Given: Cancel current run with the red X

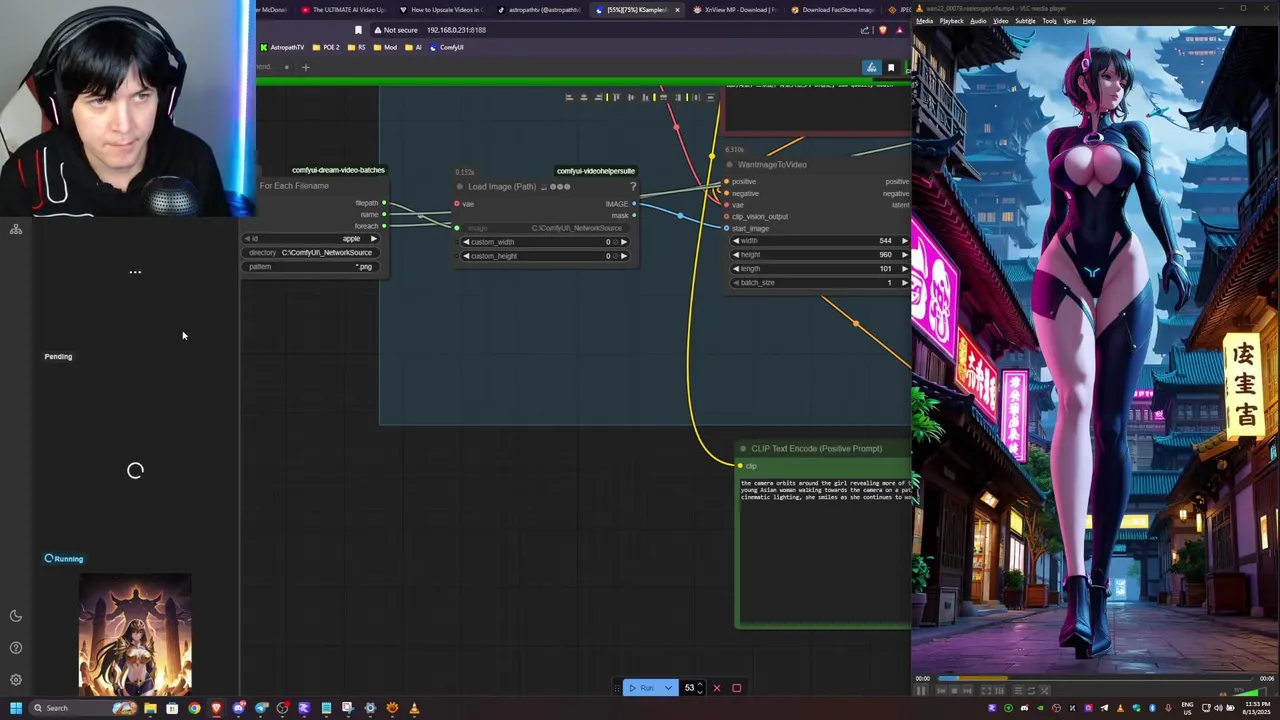Looking at the screenshot, I should pyautogui.click(x=716, y=688).
